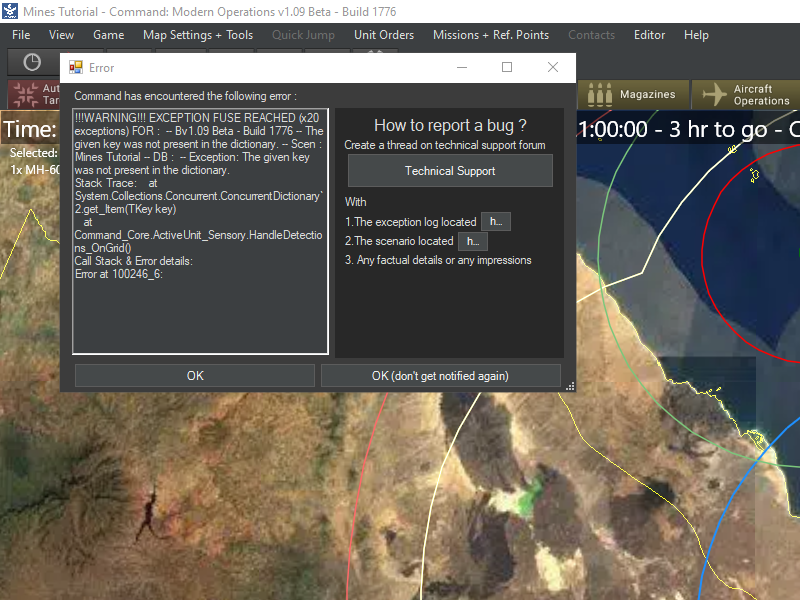Click the bullets icon beside Magazines text
Image resolution: width=800 pixels, height=600 pixels.
pyautogui.click(x=600, y=95)
